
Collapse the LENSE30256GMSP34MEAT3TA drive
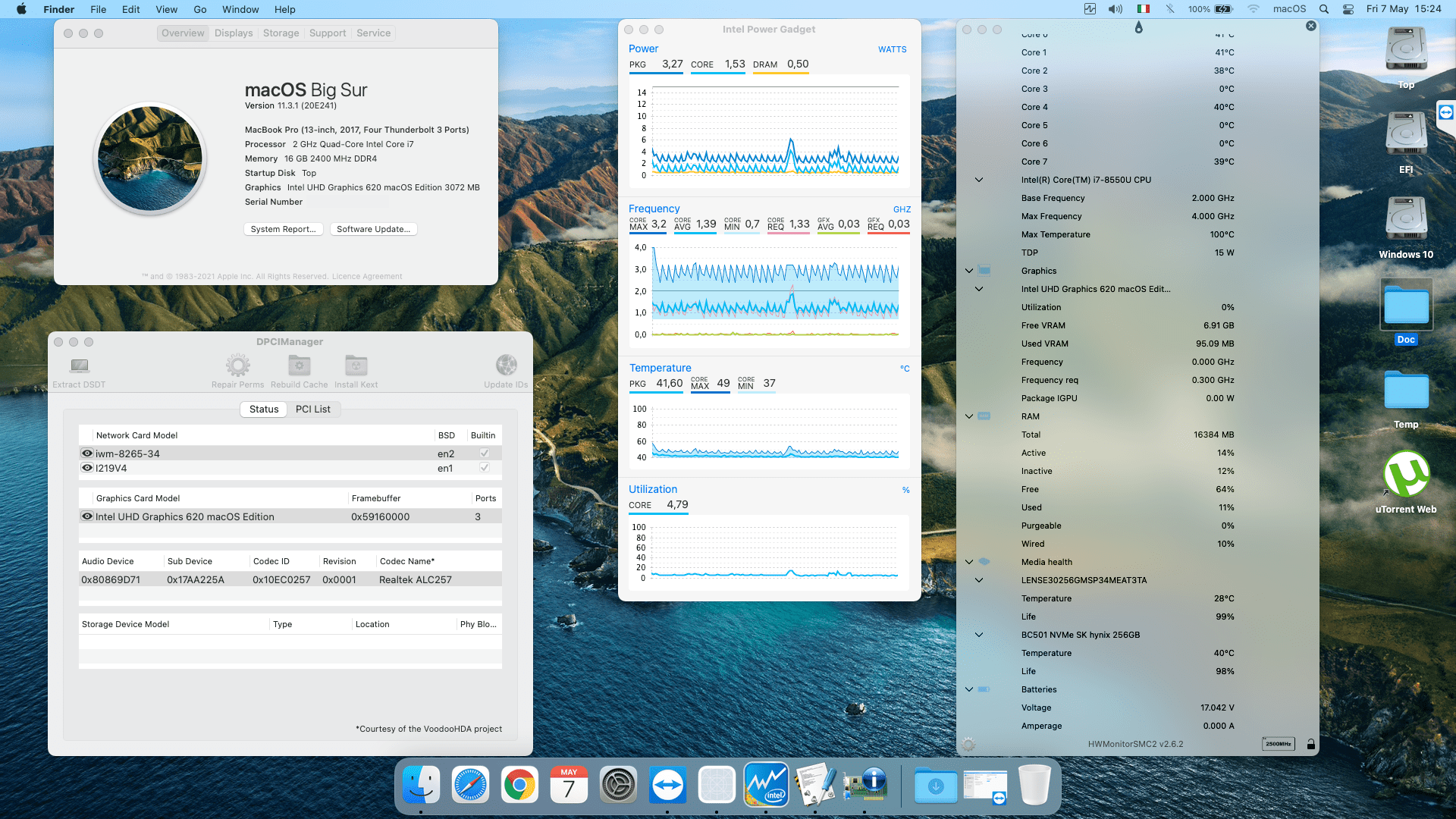(979, 580)
